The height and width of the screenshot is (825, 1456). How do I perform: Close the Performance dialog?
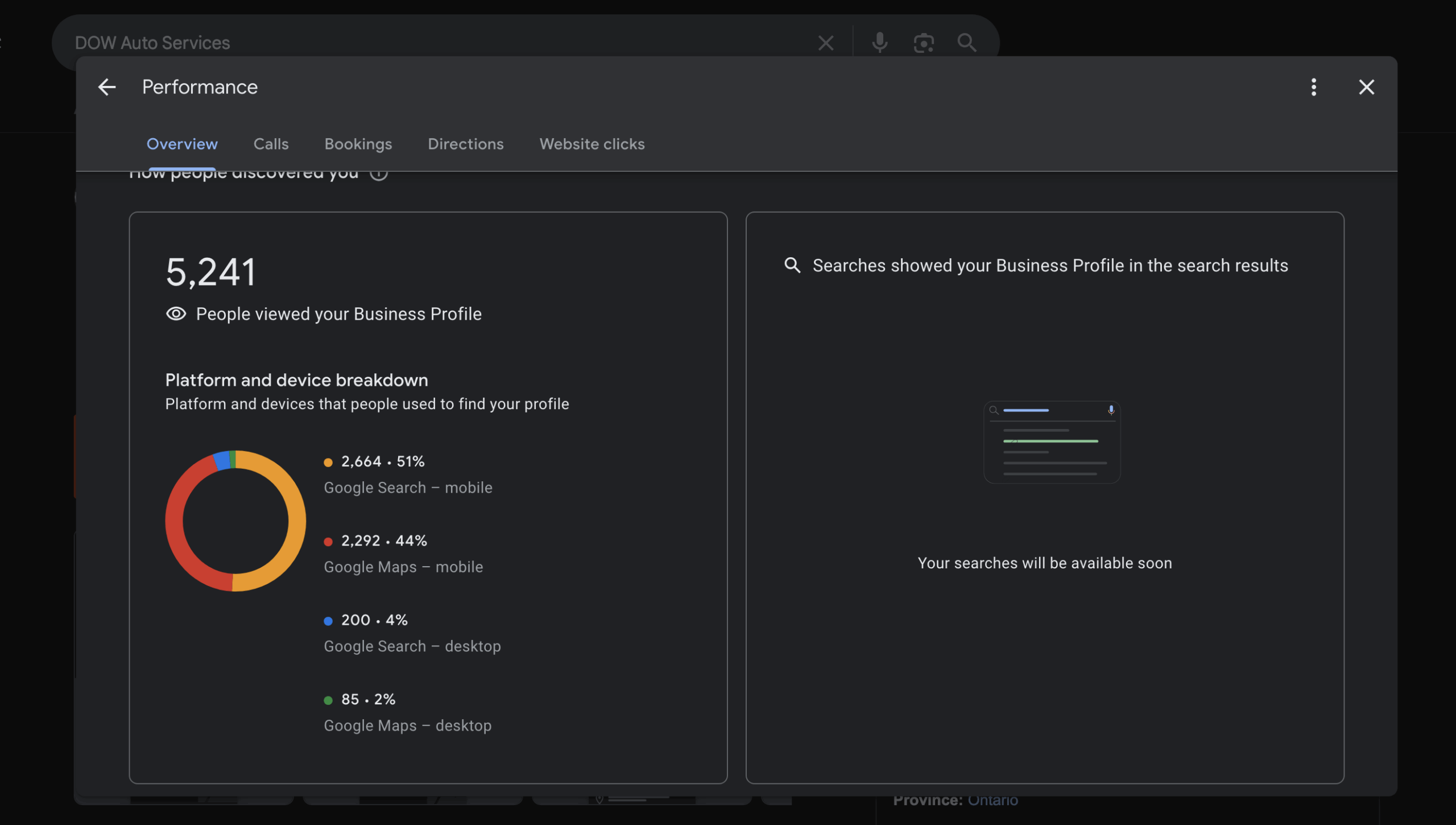1366,87
